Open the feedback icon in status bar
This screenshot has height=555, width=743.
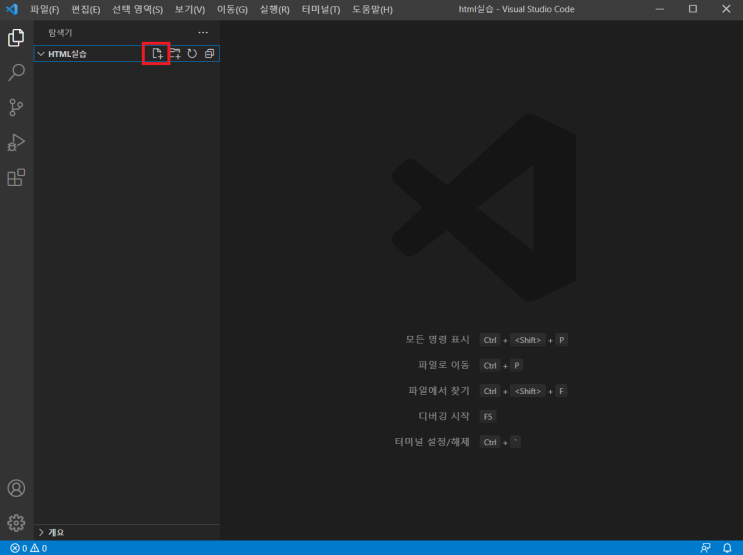706,548
